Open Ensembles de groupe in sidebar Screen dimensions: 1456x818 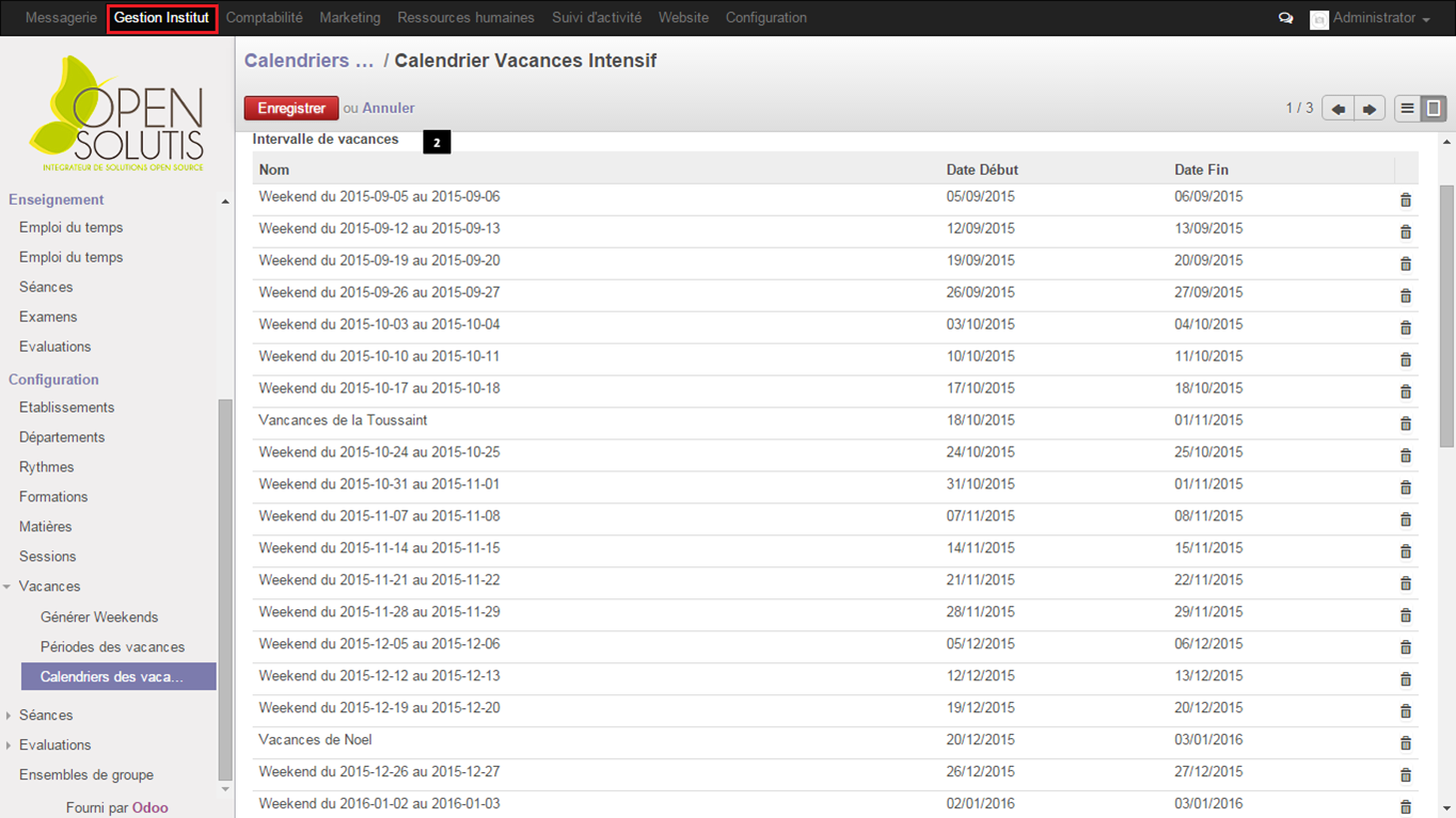click(86, 775)
